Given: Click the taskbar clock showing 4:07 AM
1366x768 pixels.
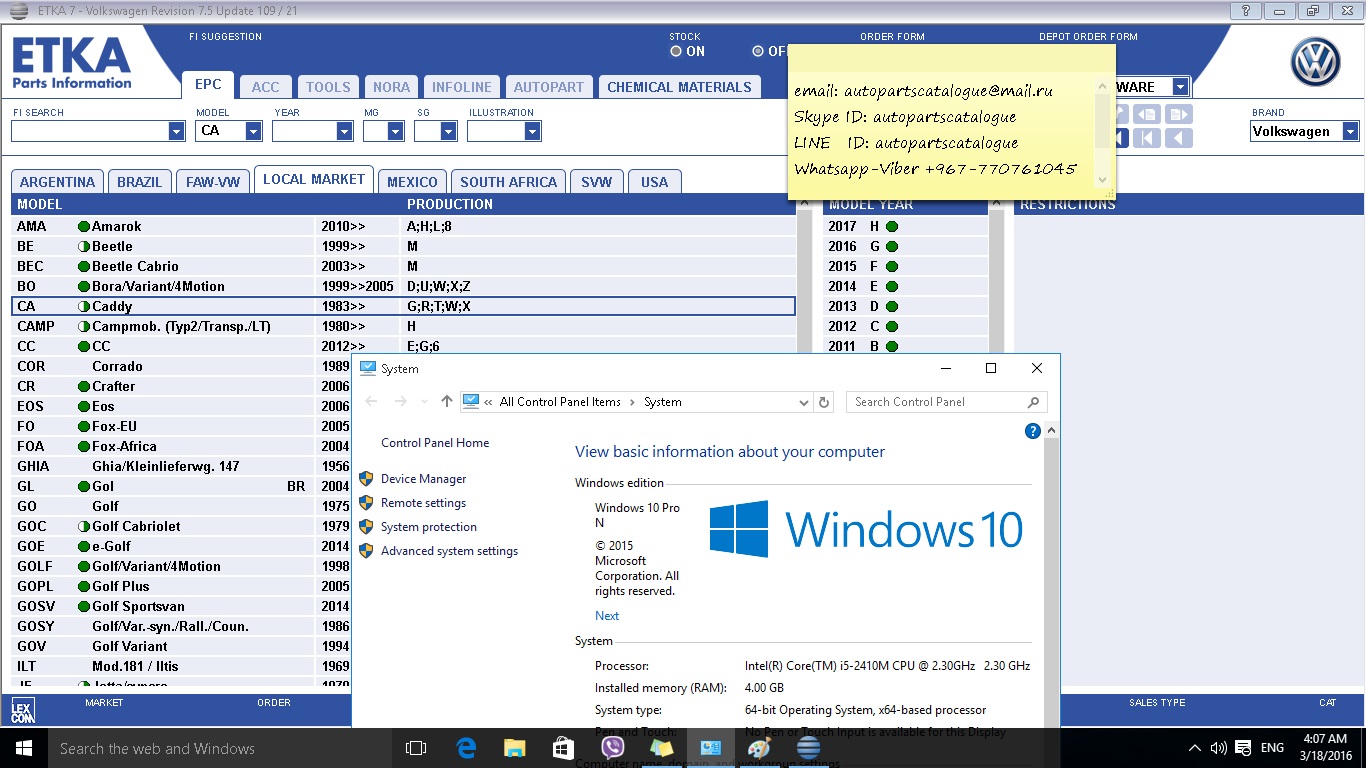Looking at the screenshot, I should tap(1325, 748).
